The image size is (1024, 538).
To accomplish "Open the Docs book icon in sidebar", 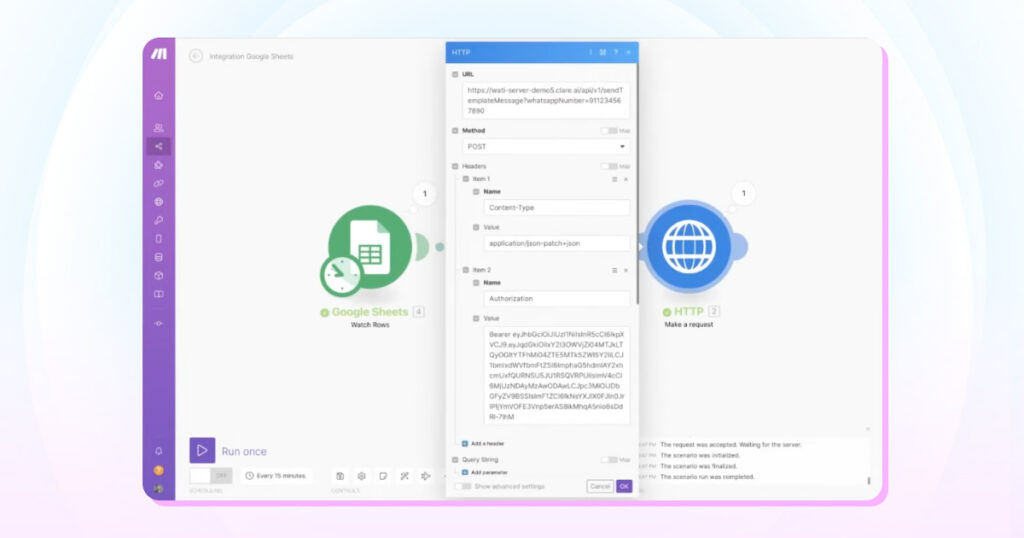I will [x=159, y=294].
